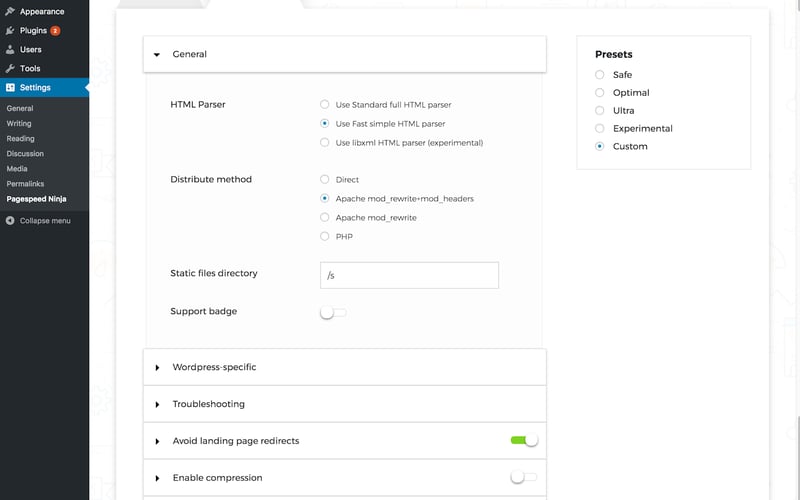
Task: Click the Enable compression heading text
Action: click(x=217, y=478)
